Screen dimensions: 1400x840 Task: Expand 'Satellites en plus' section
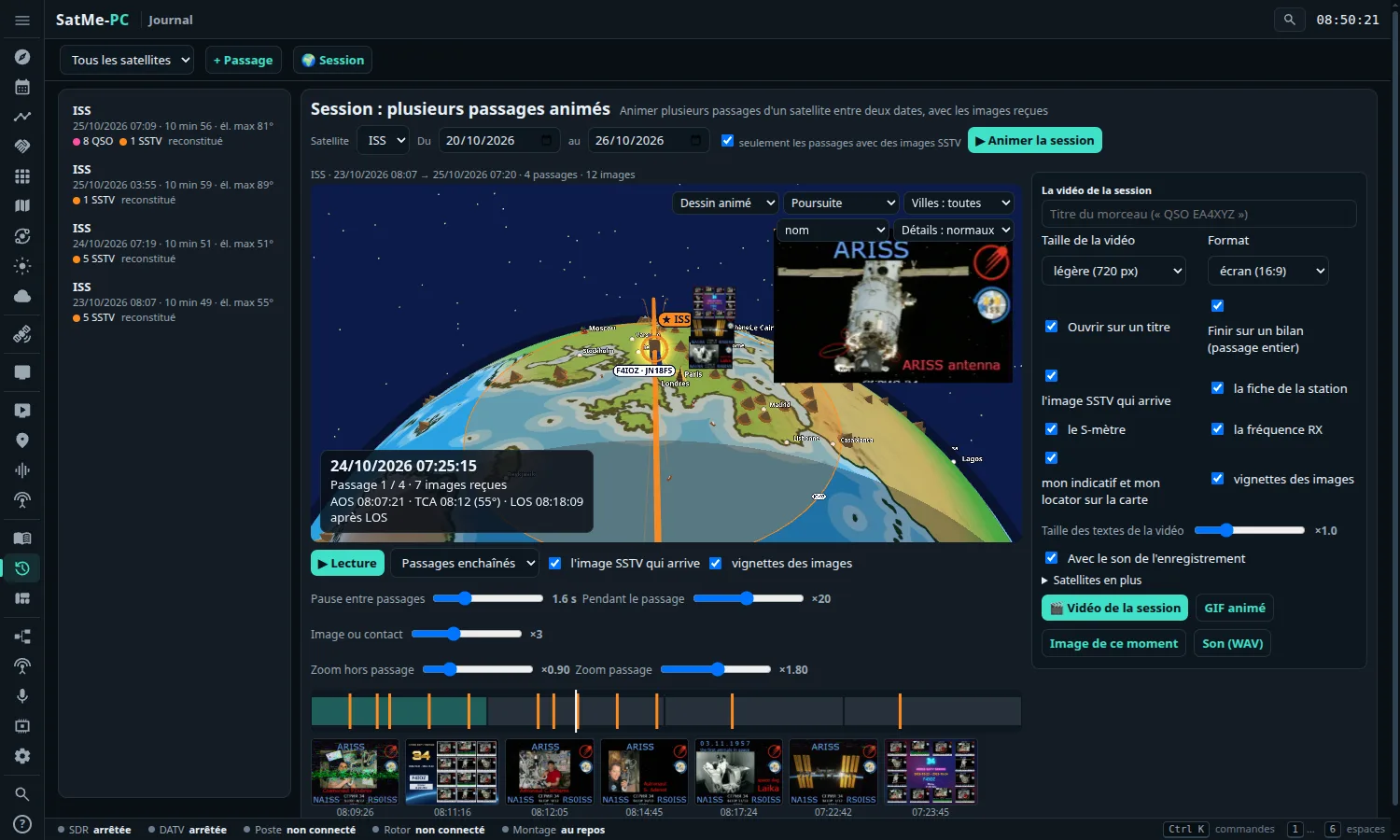(1091, 580)
